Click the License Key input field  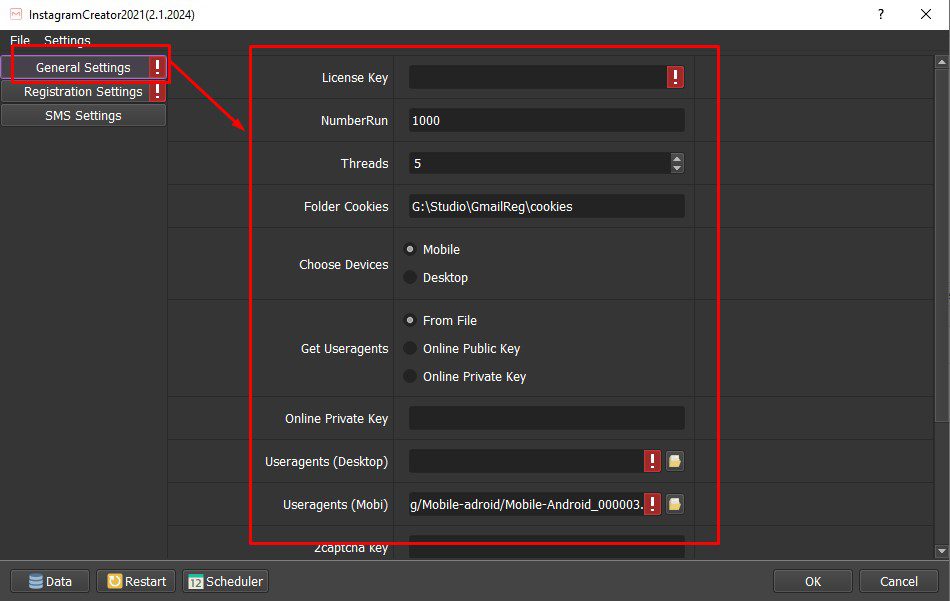(x=538, y=77)
